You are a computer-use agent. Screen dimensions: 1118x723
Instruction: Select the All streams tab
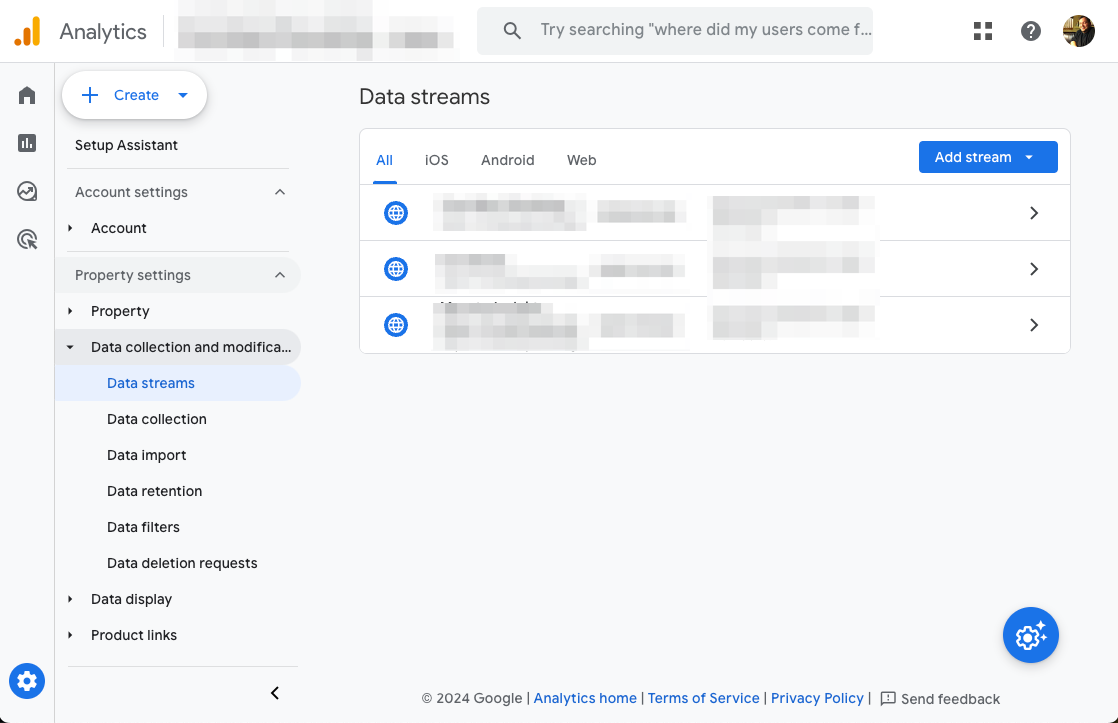tap(384, 160)
